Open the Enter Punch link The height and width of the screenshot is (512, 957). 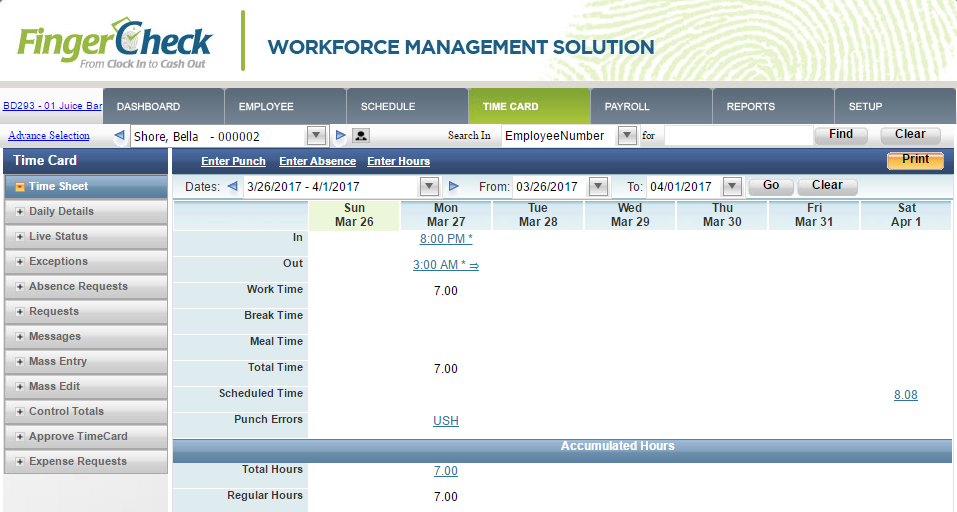point(233,162)
